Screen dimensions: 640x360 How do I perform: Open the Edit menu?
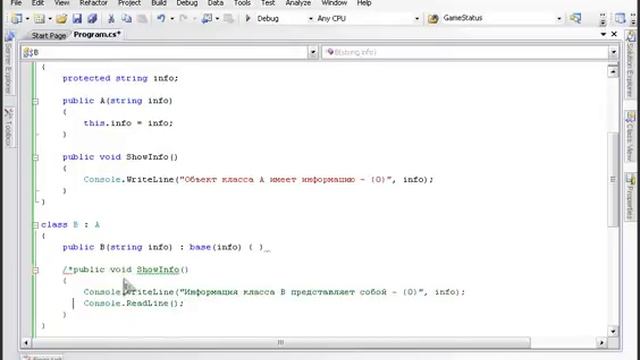click(38, 3)
